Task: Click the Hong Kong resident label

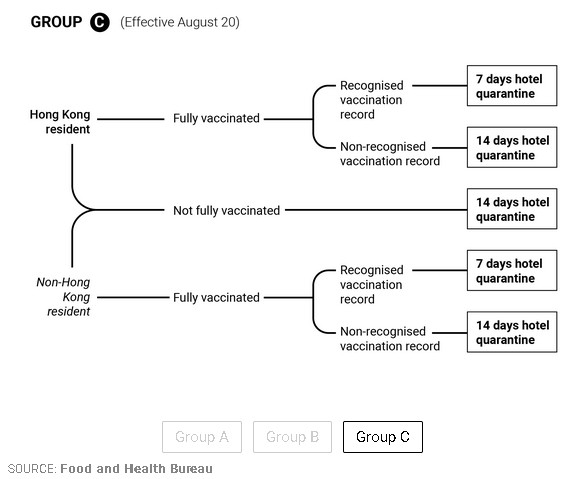Action: click(x=60, y=122)
